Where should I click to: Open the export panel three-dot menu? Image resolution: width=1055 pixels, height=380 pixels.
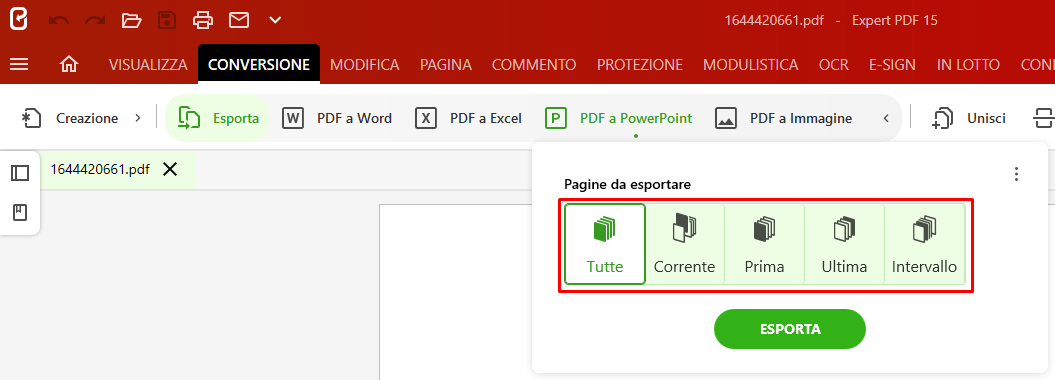tap(1017, 174)
